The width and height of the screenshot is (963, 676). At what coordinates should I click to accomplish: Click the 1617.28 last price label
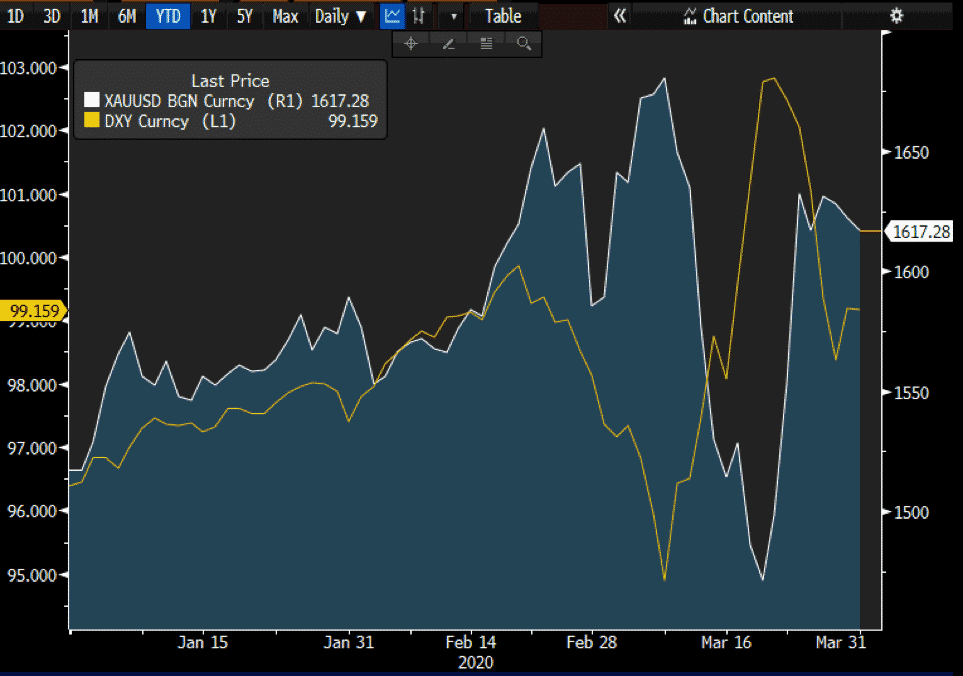(x=921, y=232)
